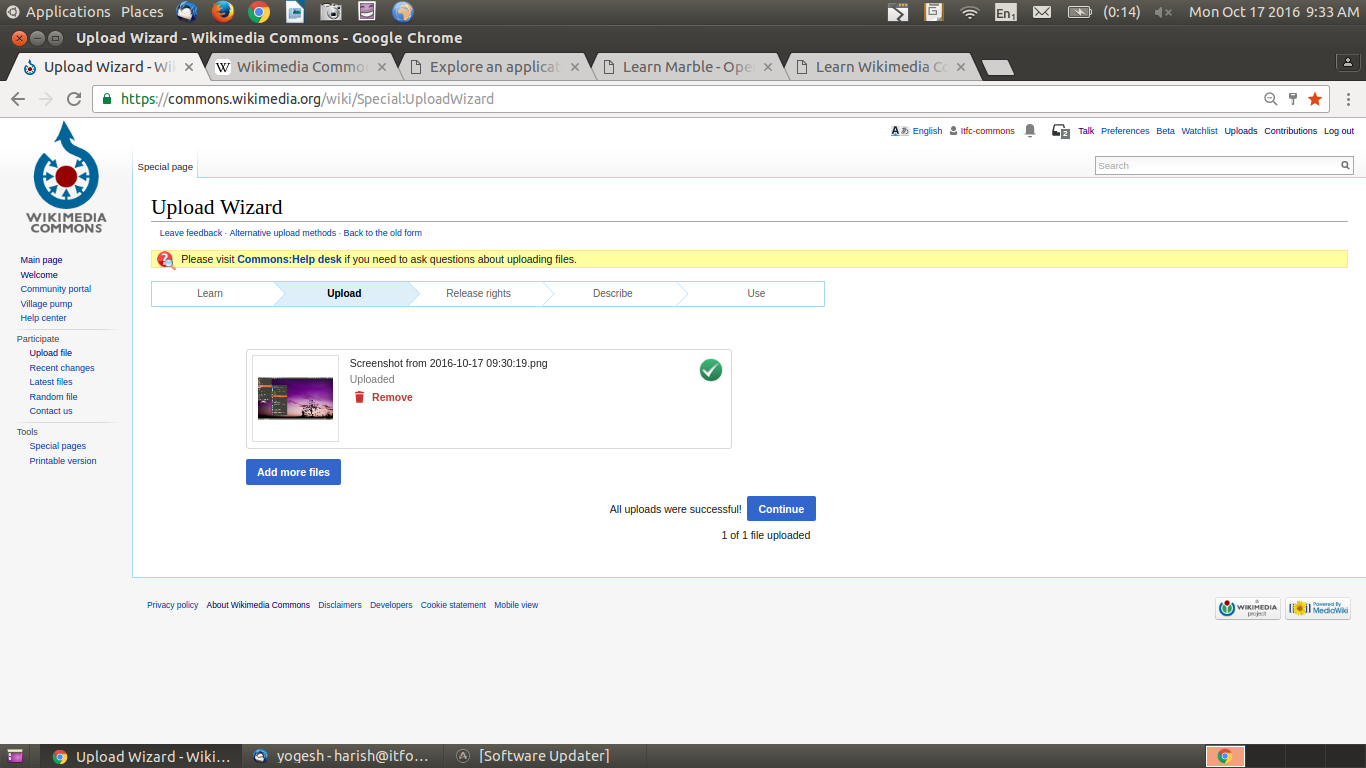
Task: Open the En keyboard layout indicator
Action: point(1005,12)
